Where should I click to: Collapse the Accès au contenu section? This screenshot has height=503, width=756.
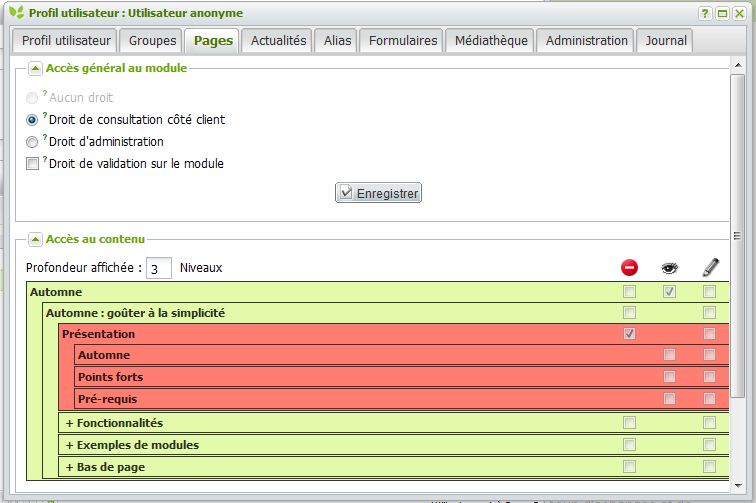pyautogui.click(x=34, y=239)
